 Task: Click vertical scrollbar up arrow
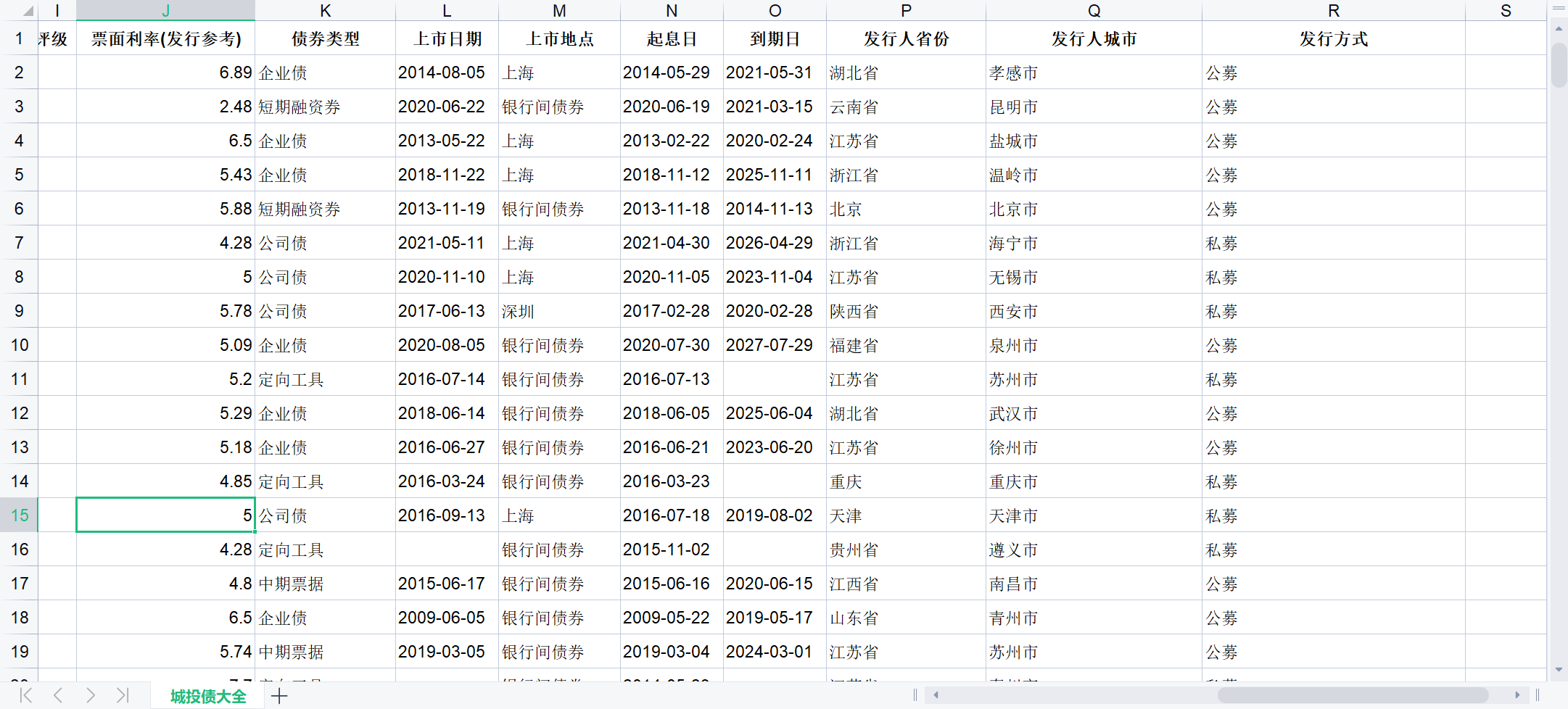[x=1559, y=29]
